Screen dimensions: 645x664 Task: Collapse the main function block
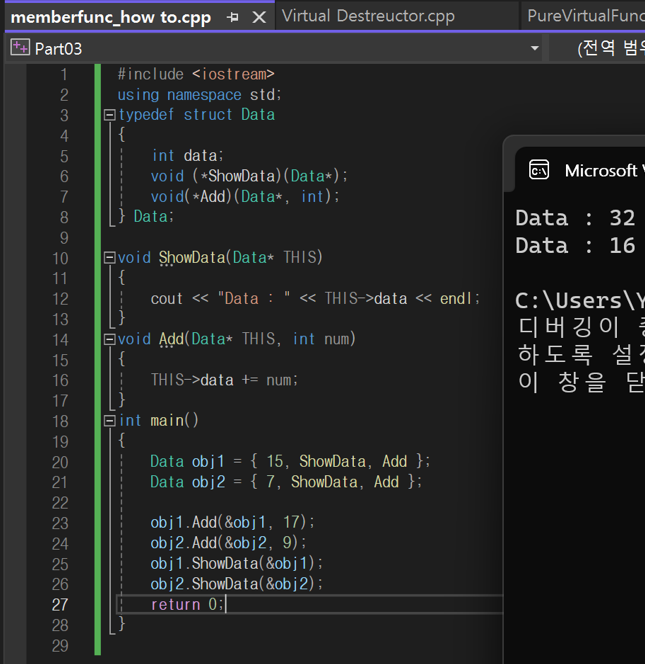click(x=110, y=421)
